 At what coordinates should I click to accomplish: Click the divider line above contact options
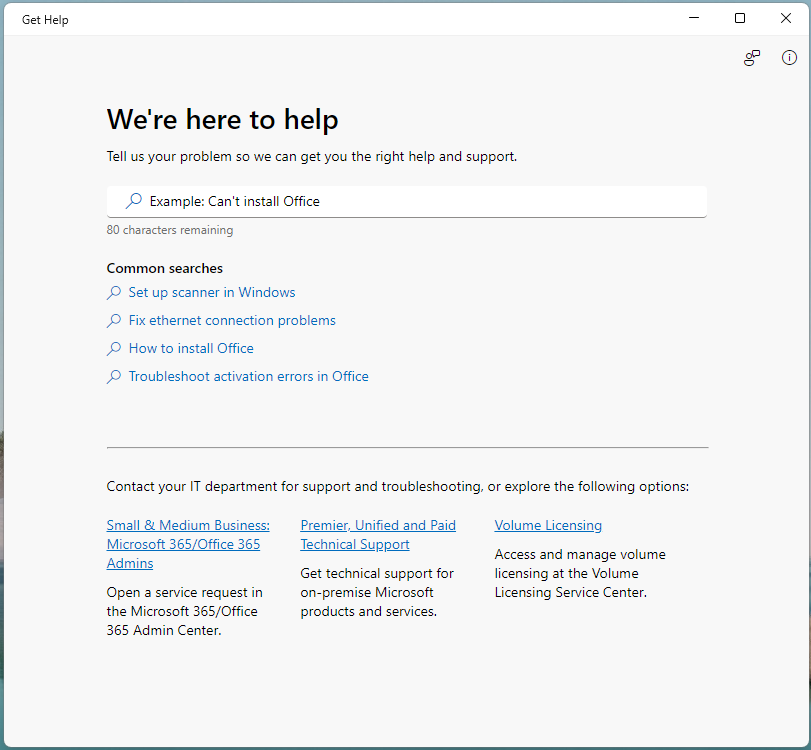(x=407, y=446)
